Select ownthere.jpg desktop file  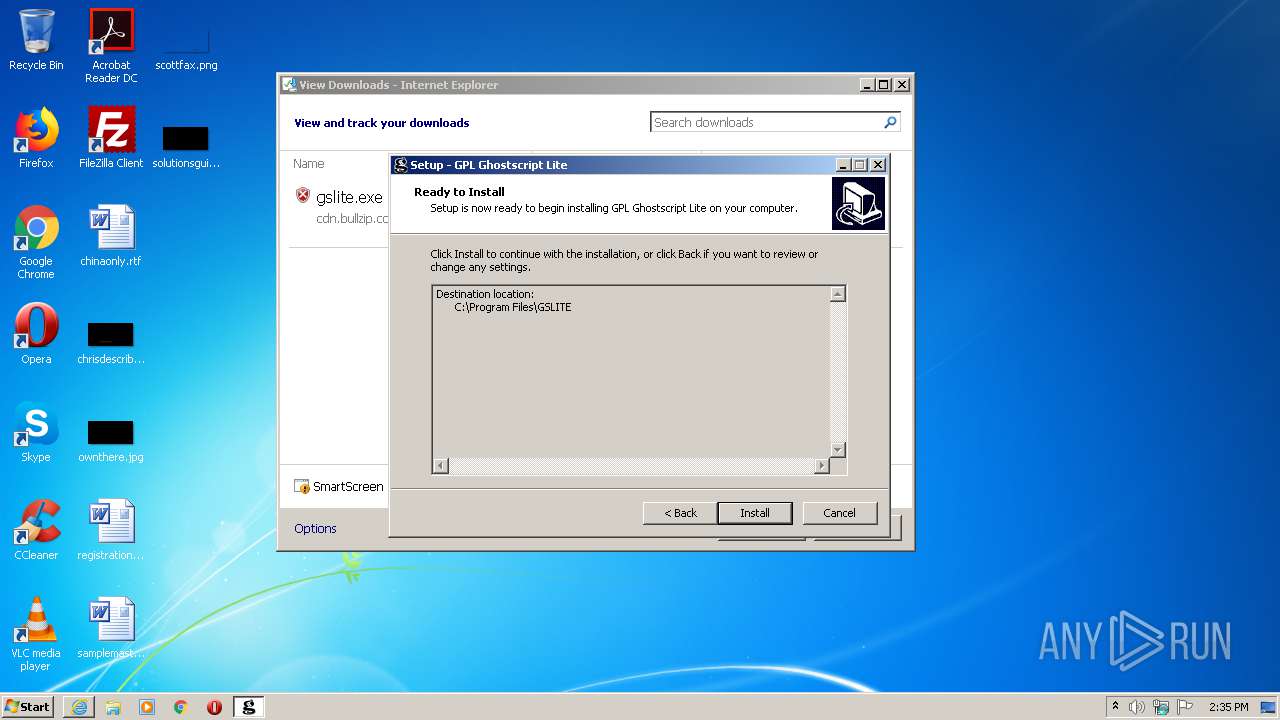[x=111, y=439]
